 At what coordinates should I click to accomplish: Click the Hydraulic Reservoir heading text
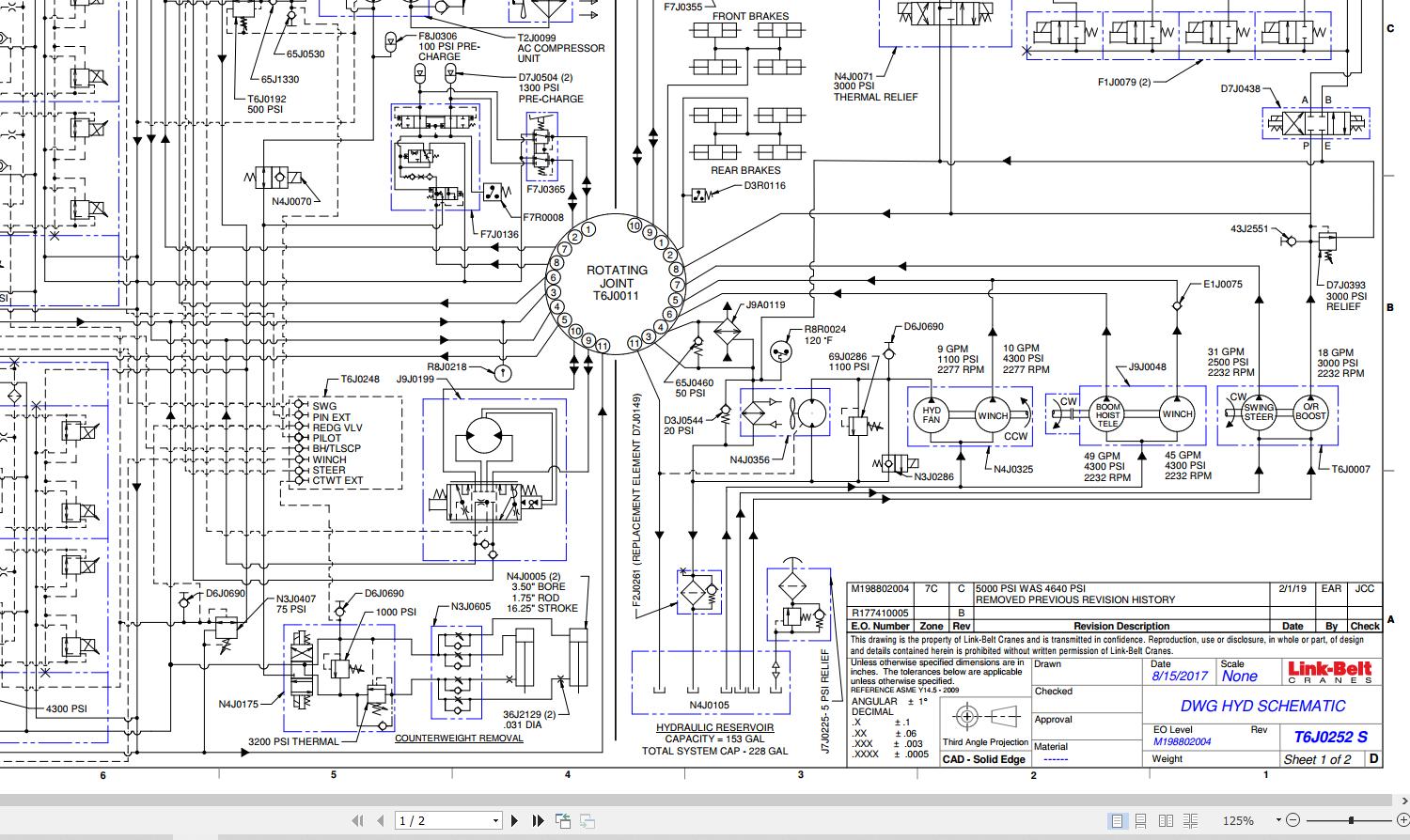714,727
